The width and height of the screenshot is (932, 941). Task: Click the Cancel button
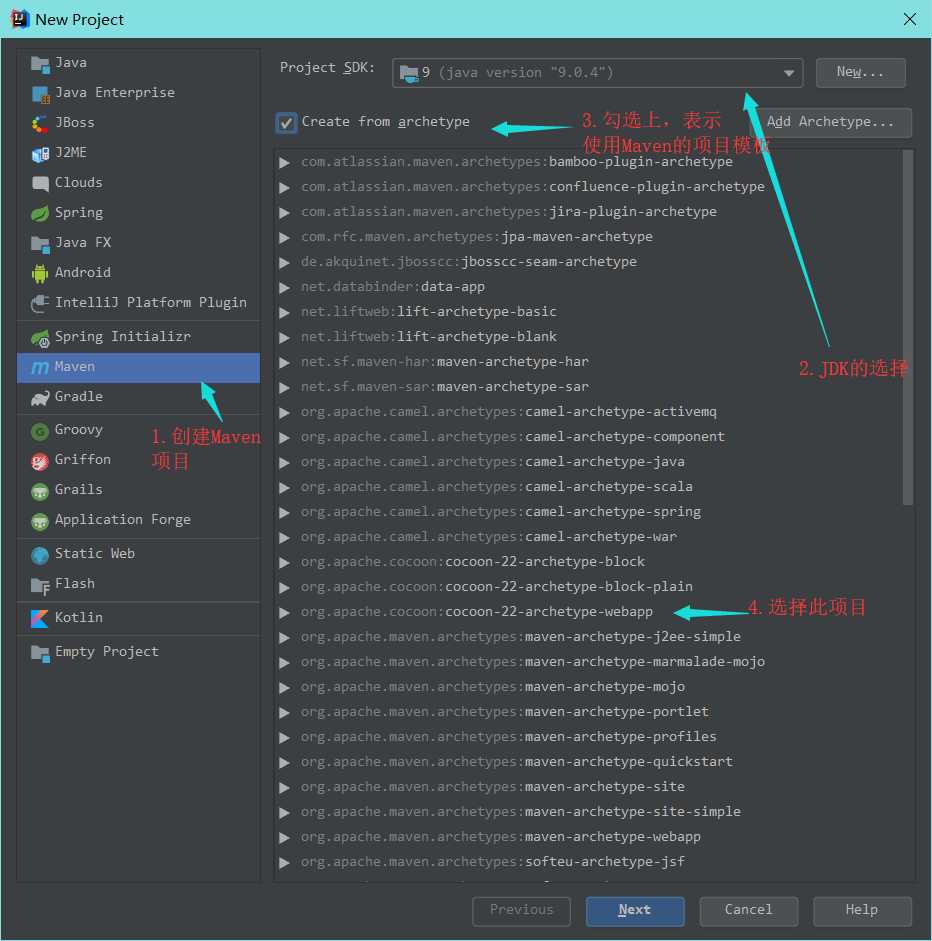748,910
